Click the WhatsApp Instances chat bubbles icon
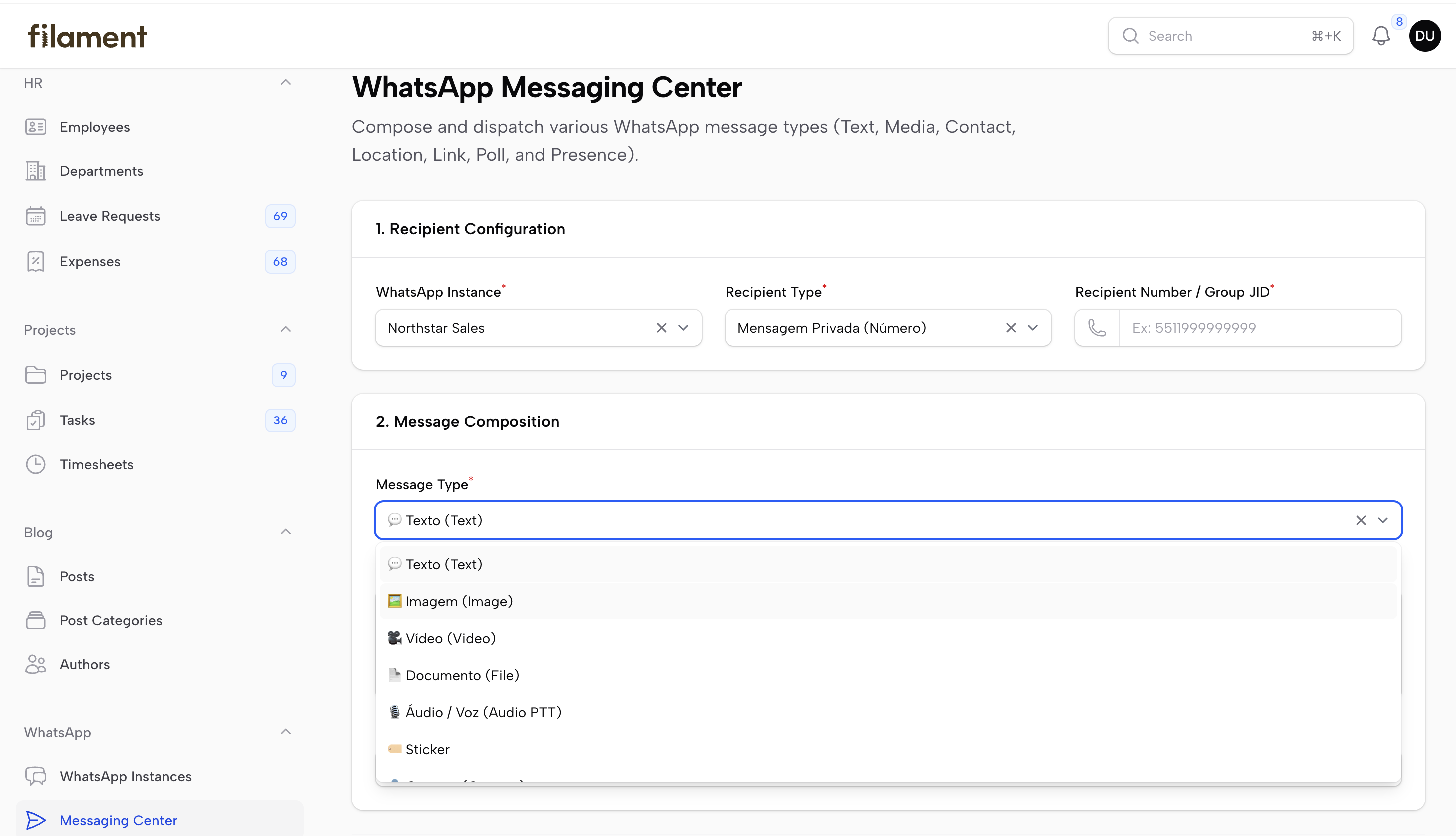The image size is (1456, 836). pyautogui.click(x=35, y=776)
